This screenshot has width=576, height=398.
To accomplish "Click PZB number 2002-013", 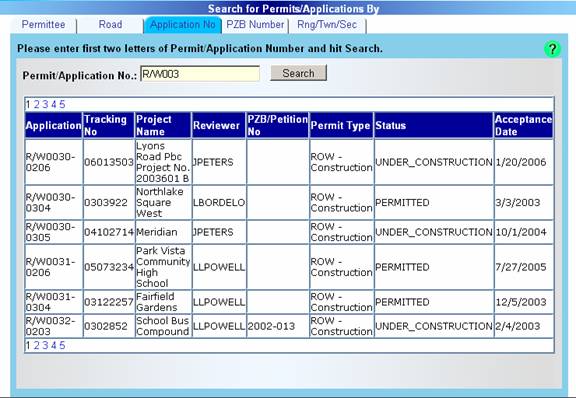I will click(271, 326).
